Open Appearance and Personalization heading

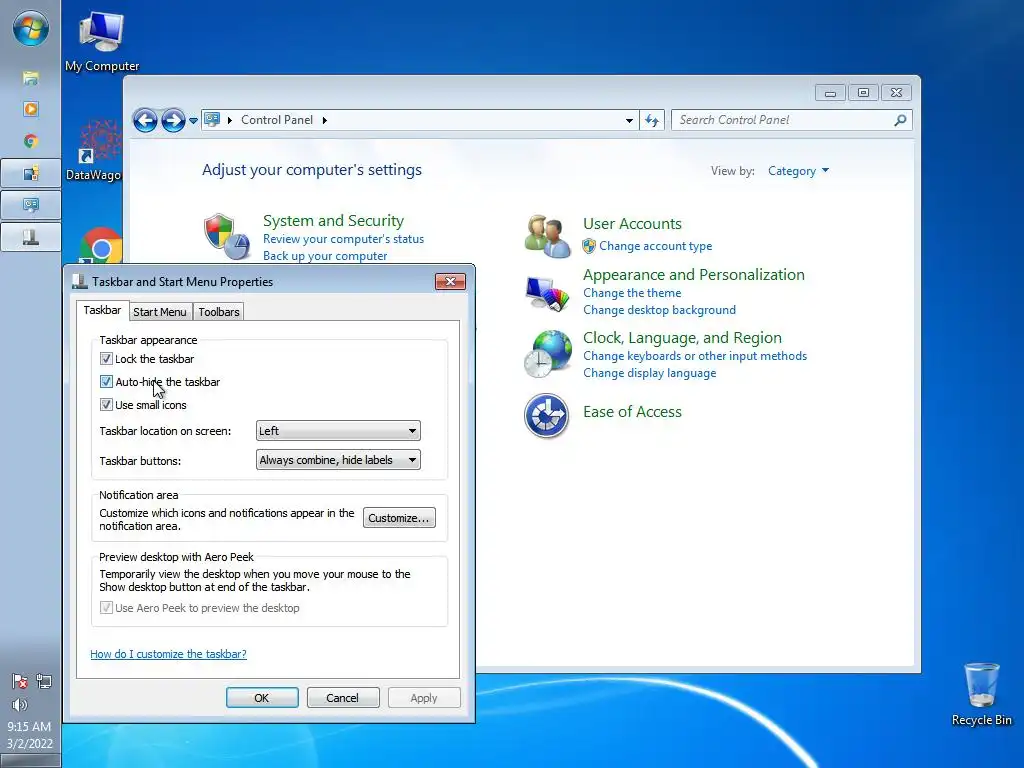(694, 274)
